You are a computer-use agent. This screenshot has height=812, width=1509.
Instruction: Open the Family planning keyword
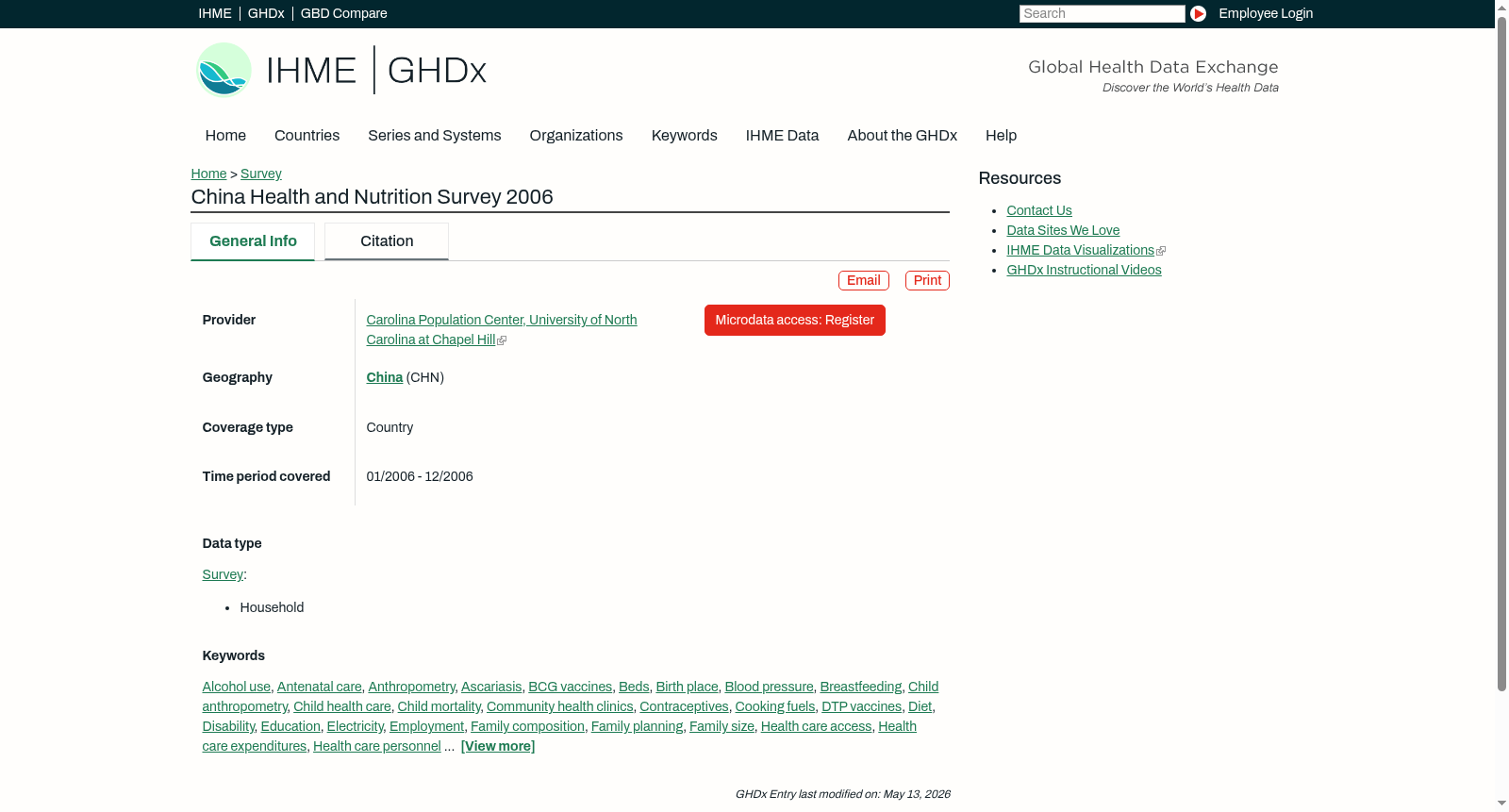click(638, 726)
